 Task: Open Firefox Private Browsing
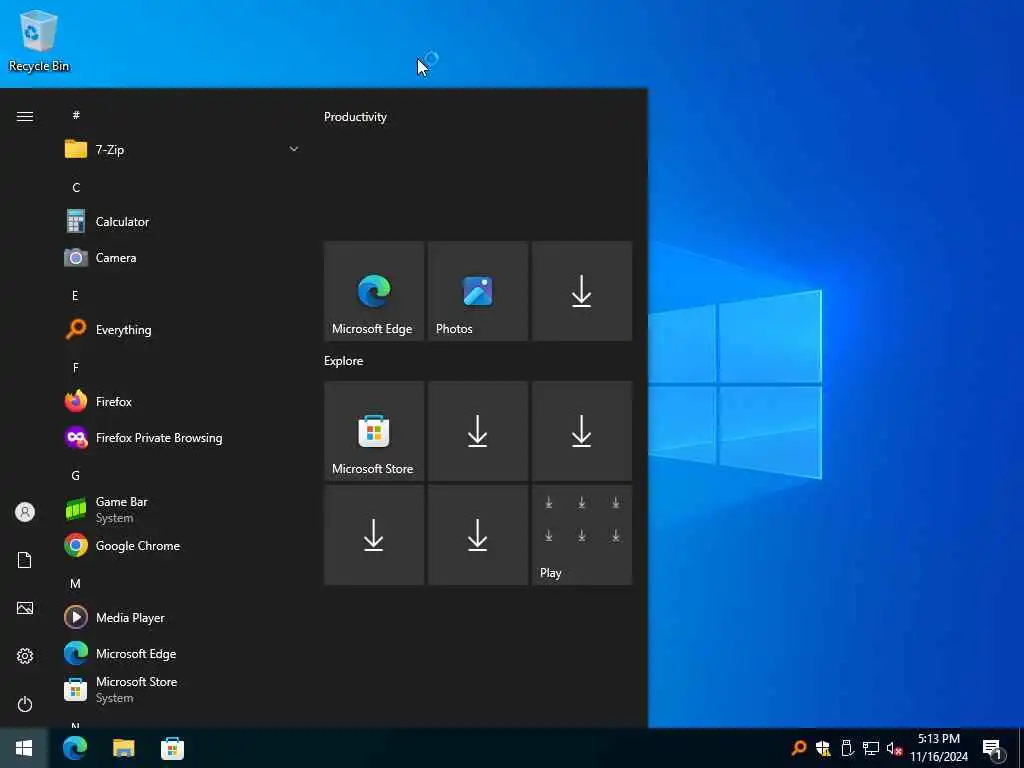point(181,437)
